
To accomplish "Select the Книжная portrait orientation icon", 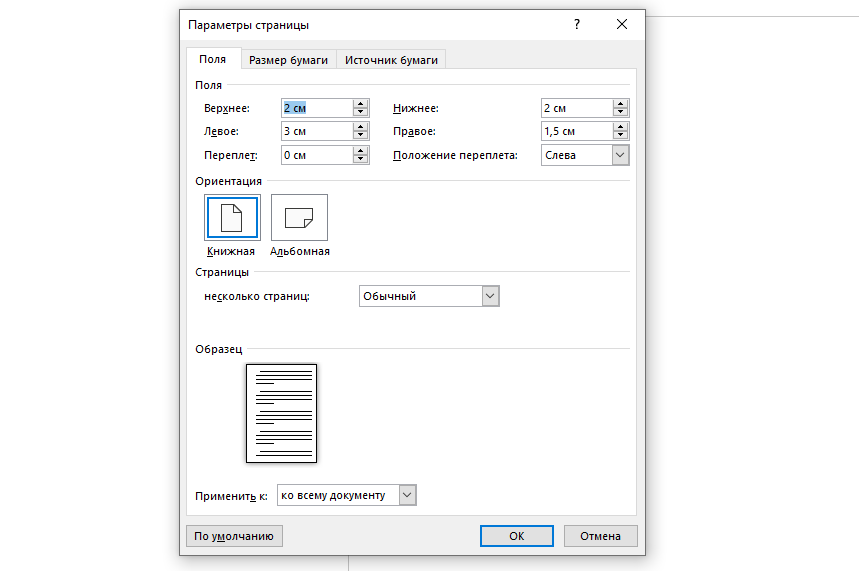I will pyautogui.click(x=232, y=217).
